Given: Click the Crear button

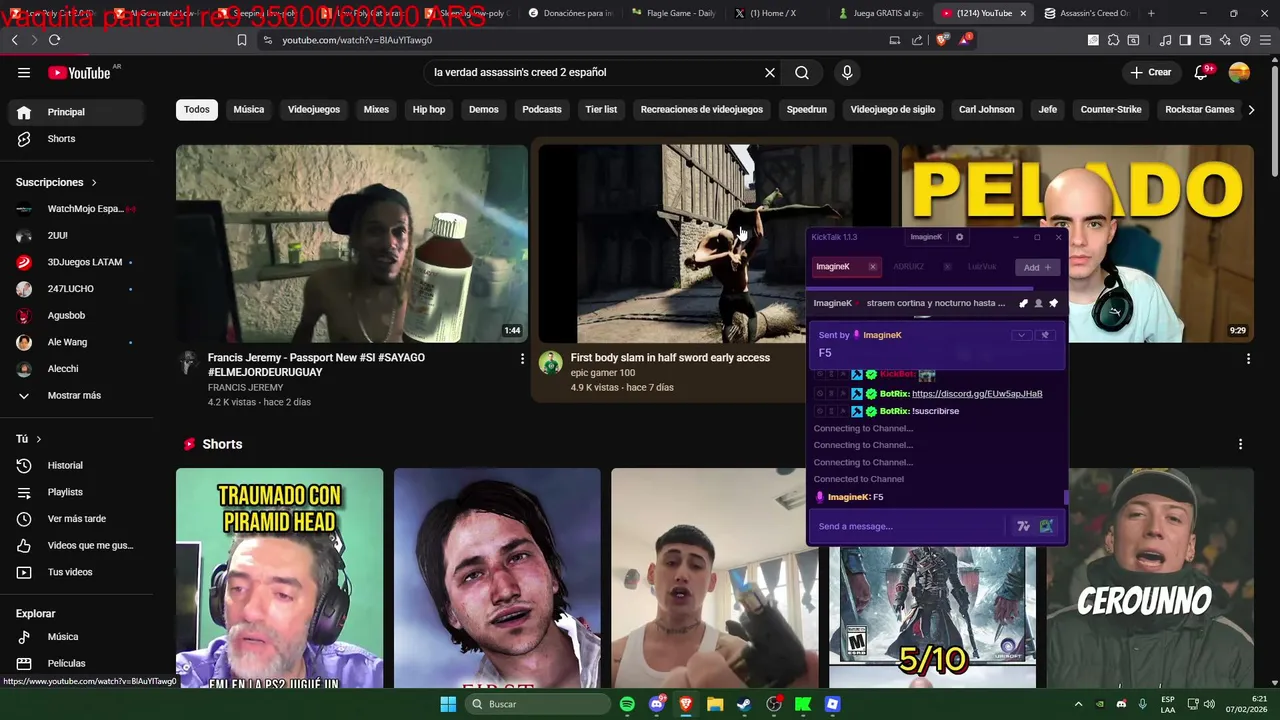Looking at the screenshot, I should (1151, 72).
